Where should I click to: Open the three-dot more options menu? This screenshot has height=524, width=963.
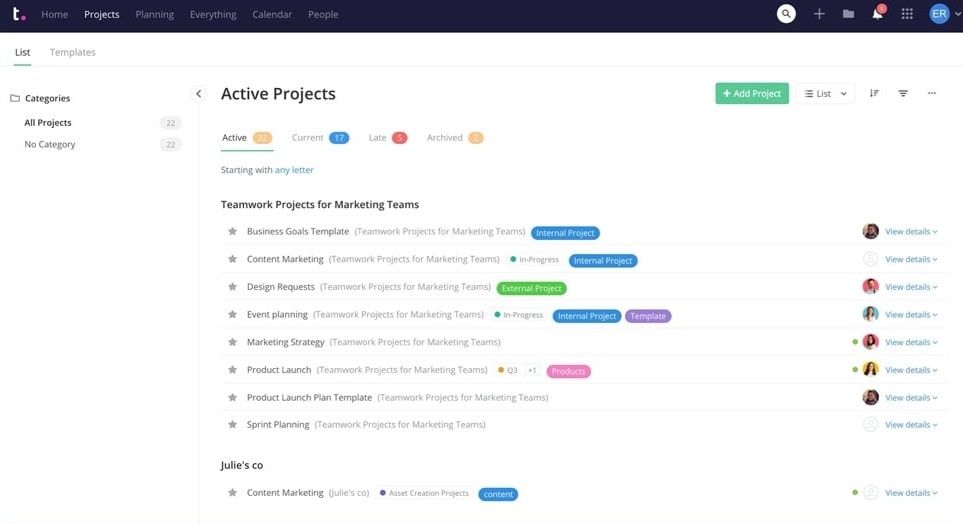click(x=932, y=93)
